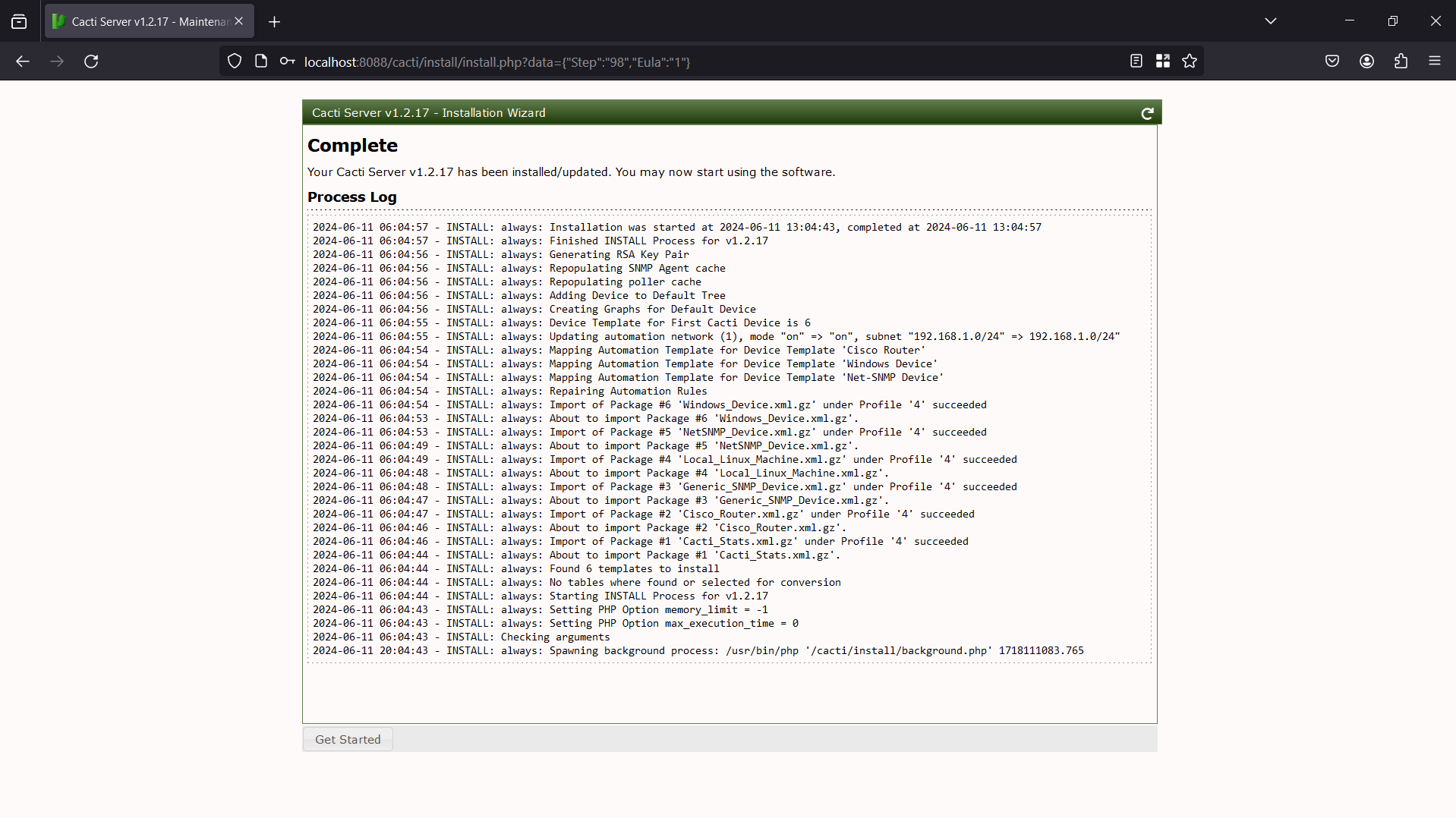Click the 'Setting PHP Option max_execution_time' line
1456x818 pixels.
[x=556, y=624]
